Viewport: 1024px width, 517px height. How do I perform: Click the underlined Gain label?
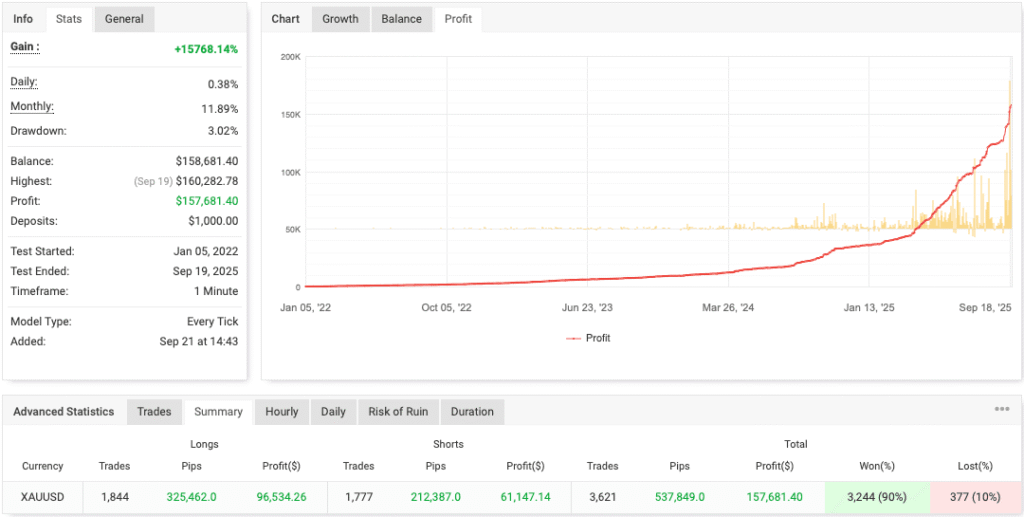tap(25, 47)
